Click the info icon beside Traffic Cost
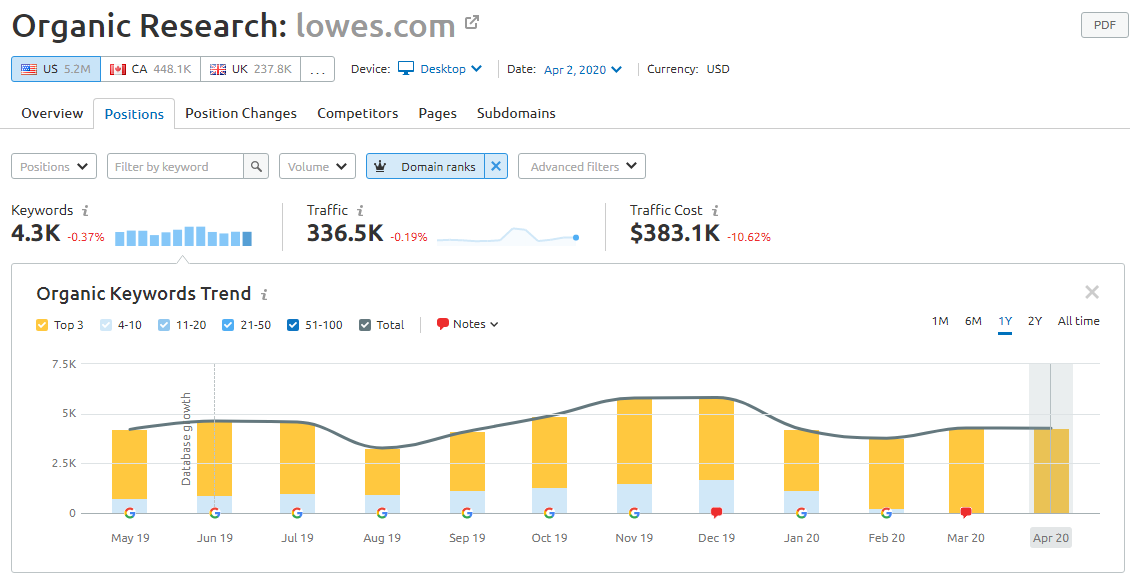The width and height of the screenshot is (1130, 578). click(715, 210)
